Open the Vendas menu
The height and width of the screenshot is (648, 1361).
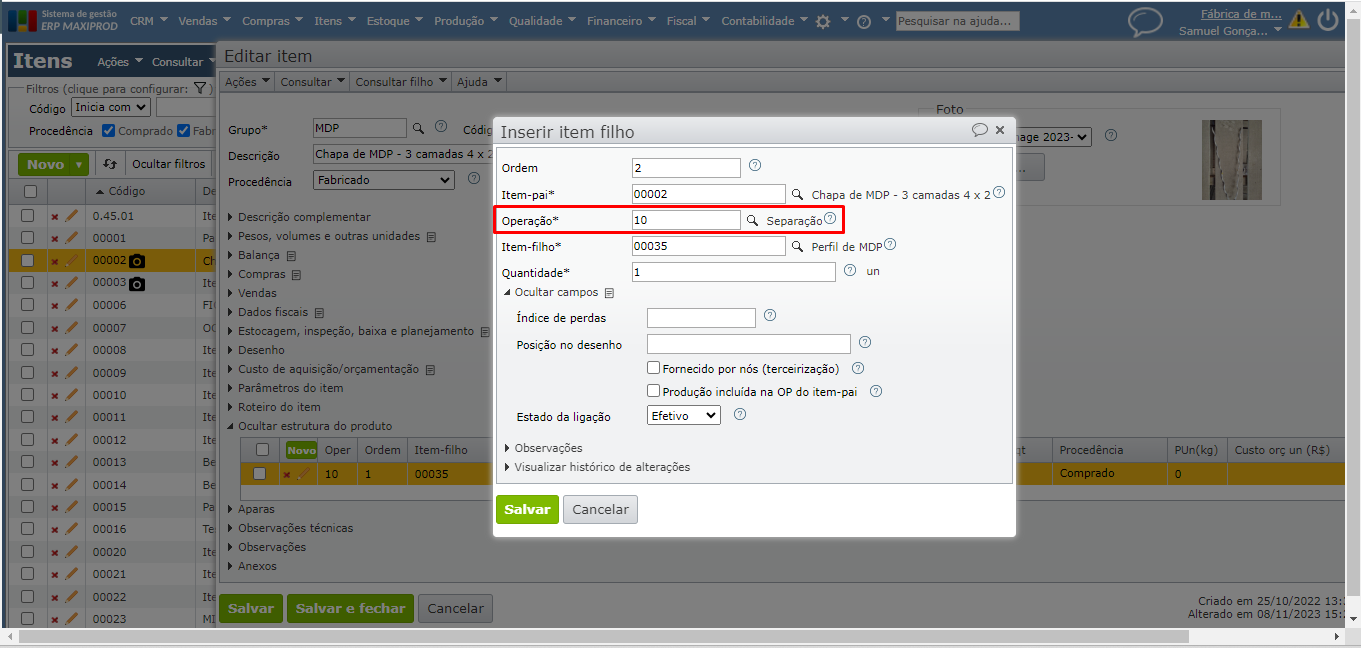point(204,21)
